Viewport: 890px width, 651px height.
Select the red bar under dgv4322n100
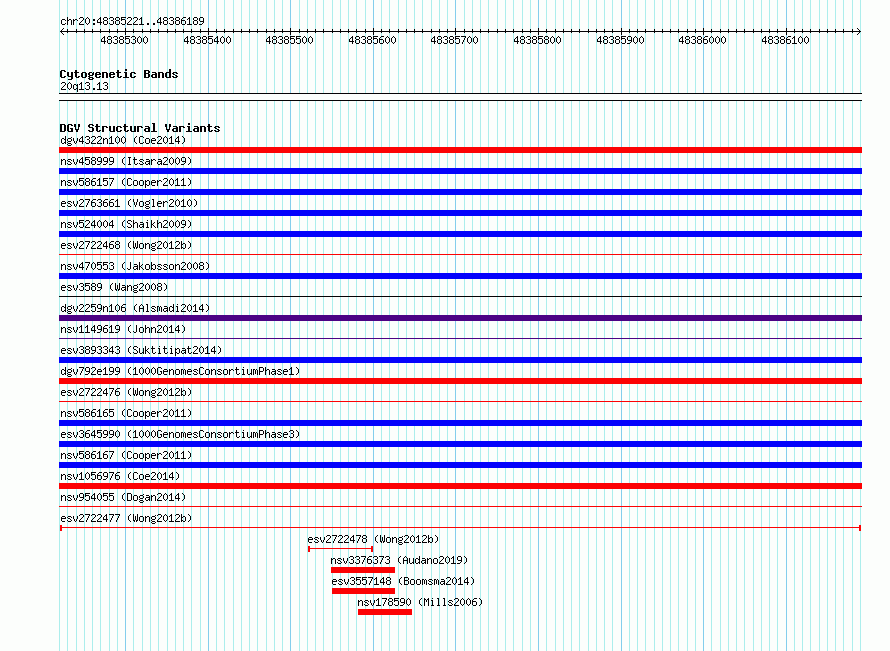[460, 150]
